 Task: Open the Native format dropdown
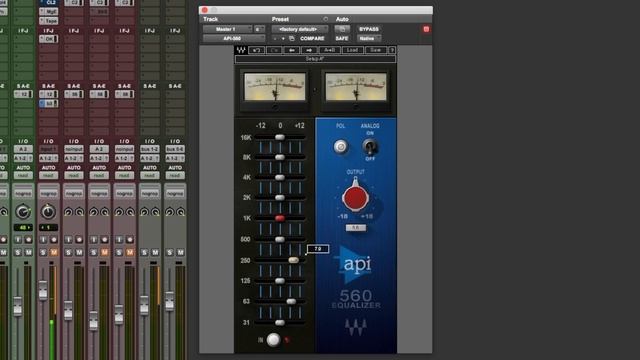369,39
